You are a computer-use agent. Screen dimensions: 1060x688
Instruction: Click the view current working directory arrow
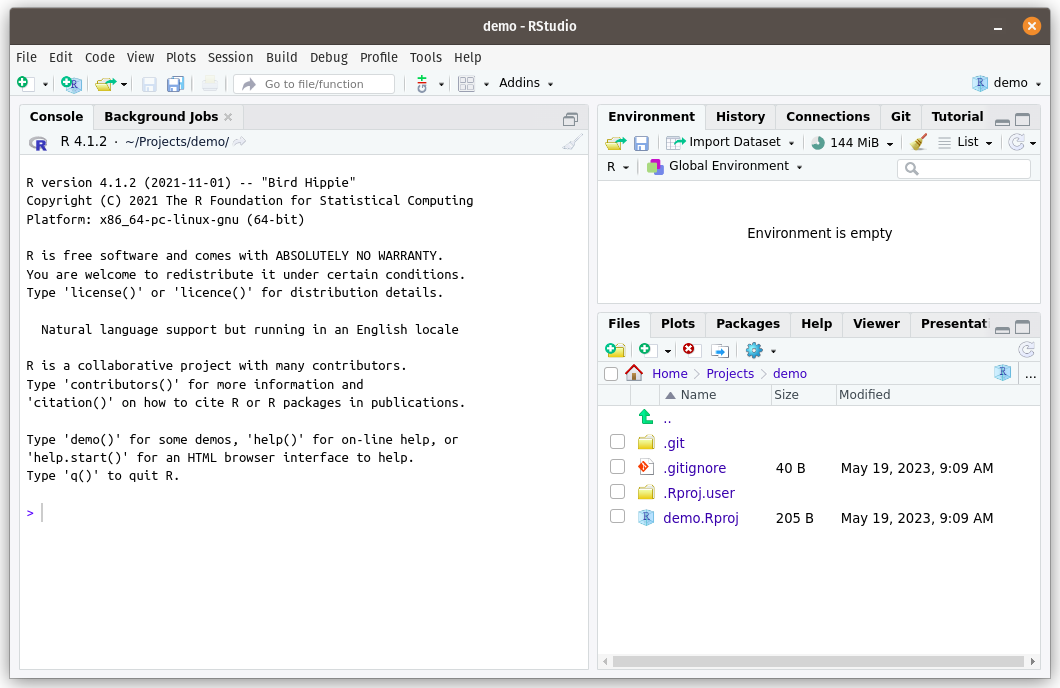point(239,142)
